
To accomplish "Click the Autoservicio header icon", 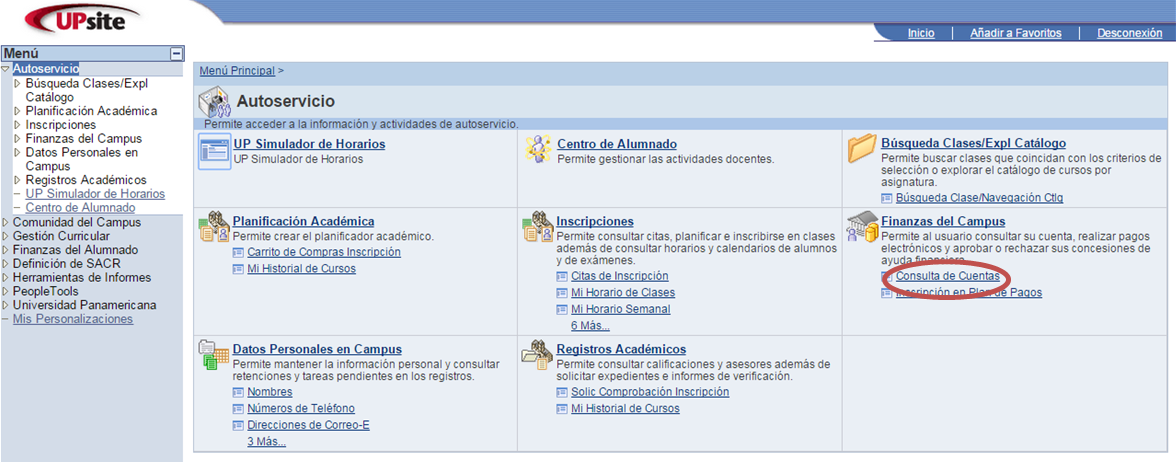I will [214, 101].
